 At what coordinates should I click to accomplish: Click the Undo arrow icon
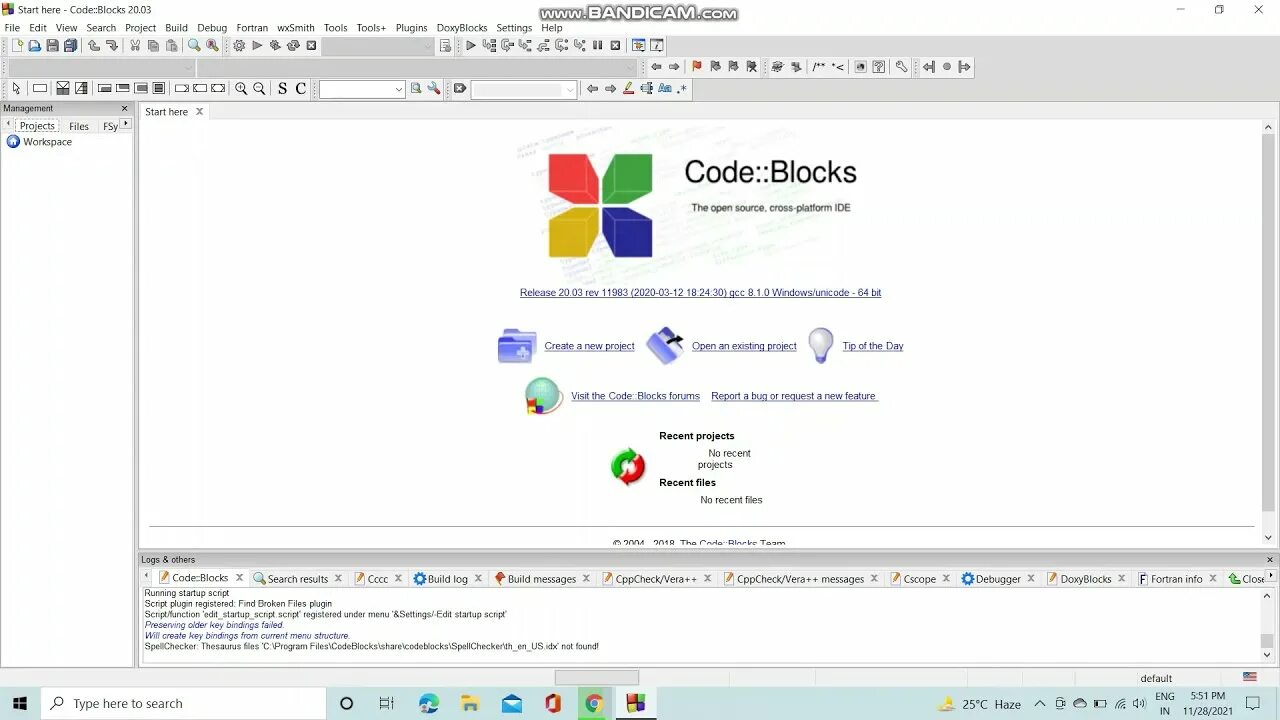pos(93,45)
